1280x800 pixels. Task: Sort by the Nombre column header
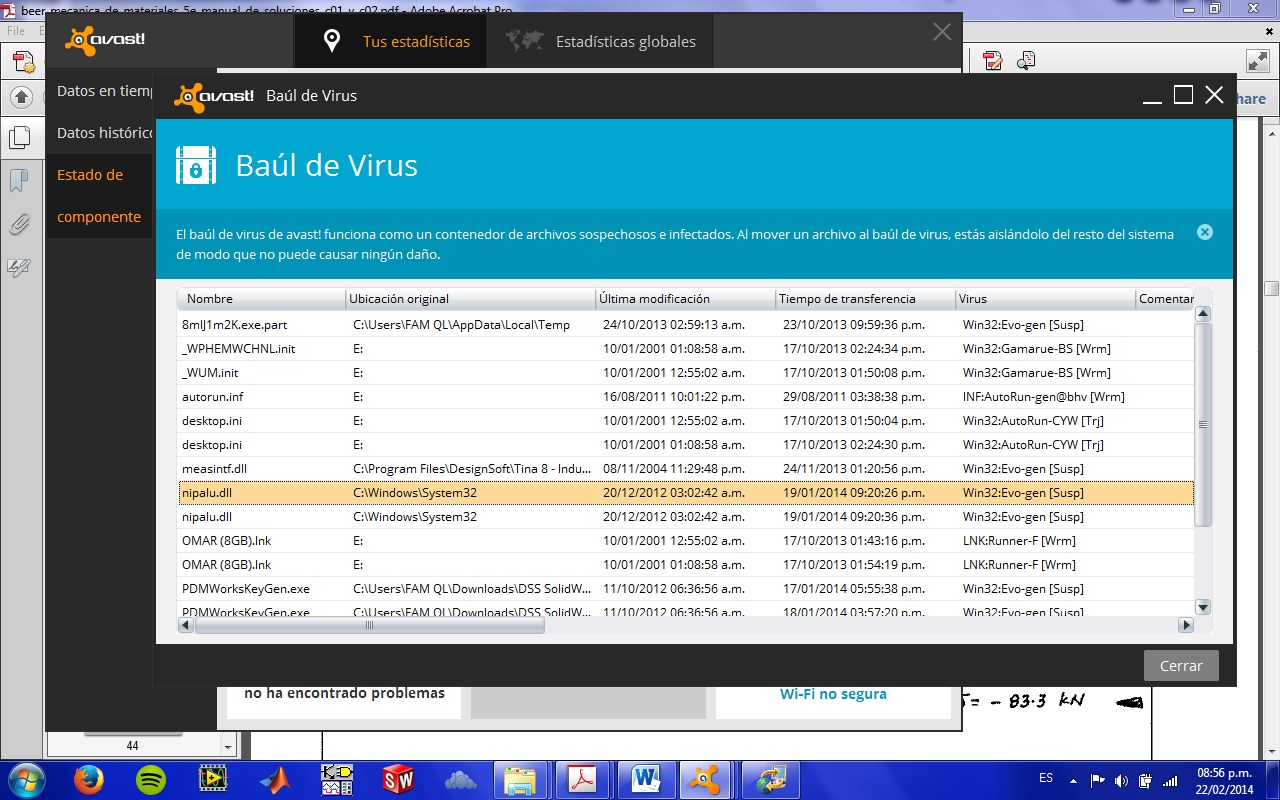tap(261, 299)
